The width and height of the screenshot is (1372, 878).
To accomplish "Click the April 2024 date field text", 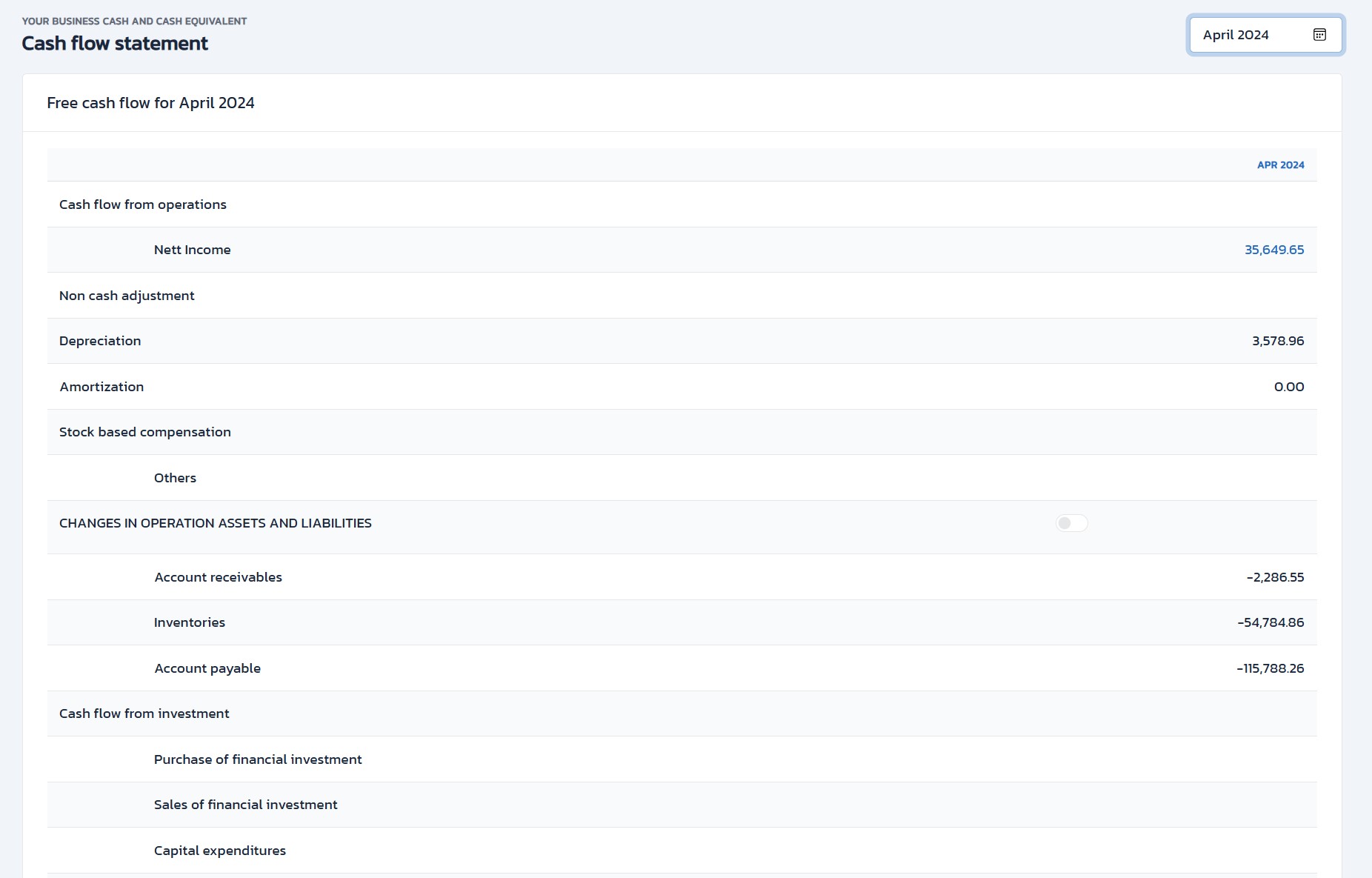I will point(1236,35).
